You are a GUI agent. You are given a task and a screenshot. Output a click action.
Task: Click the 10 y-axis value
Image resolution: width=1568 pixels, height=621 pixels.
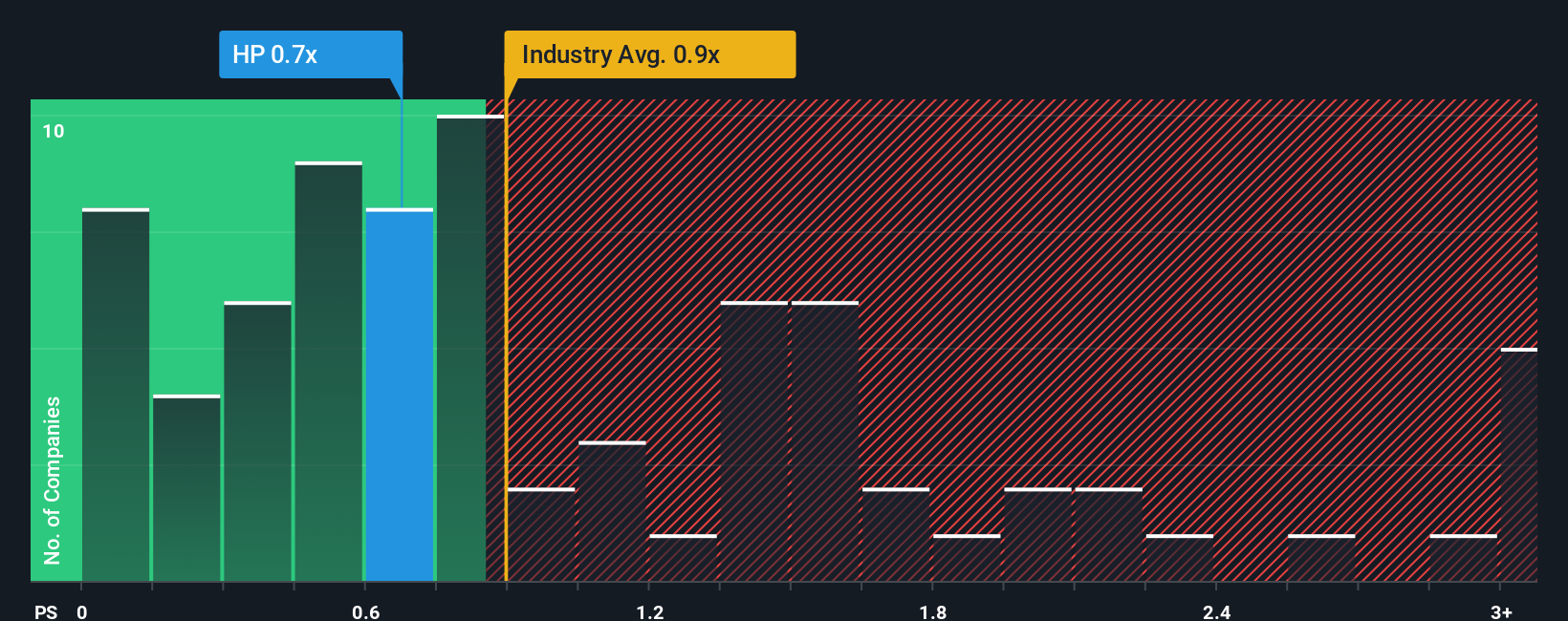(x=54, y=131)
